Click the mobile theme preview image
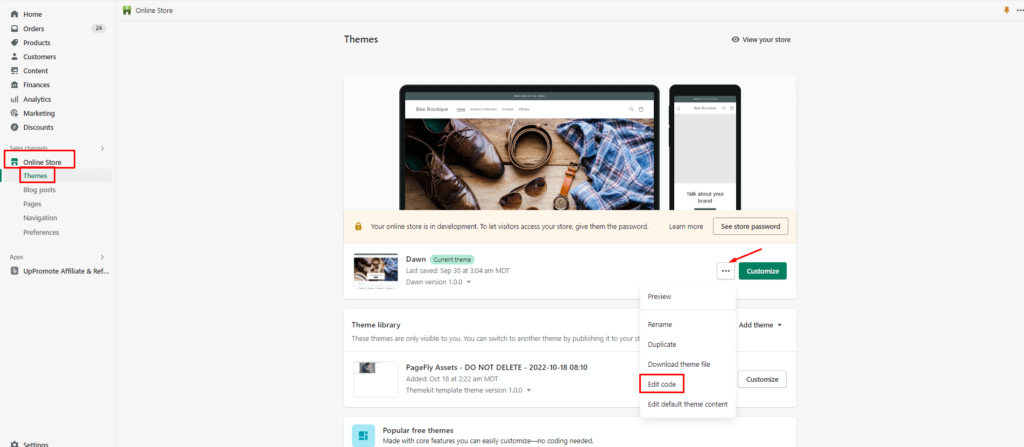The width and height of the screenshot is (1024, 447). 705,148
